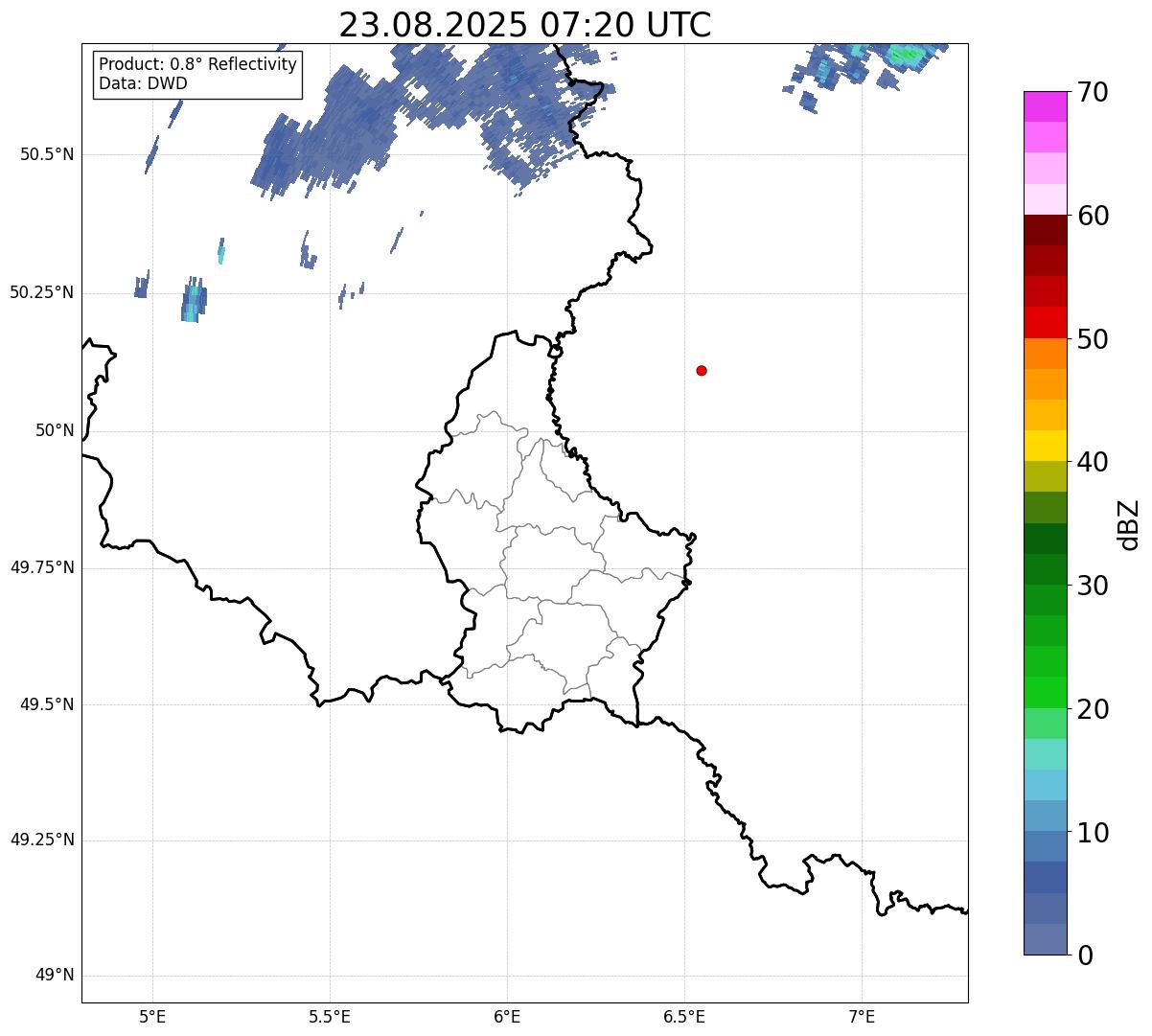Click the 49.5°N latitude label

(46, 704)
